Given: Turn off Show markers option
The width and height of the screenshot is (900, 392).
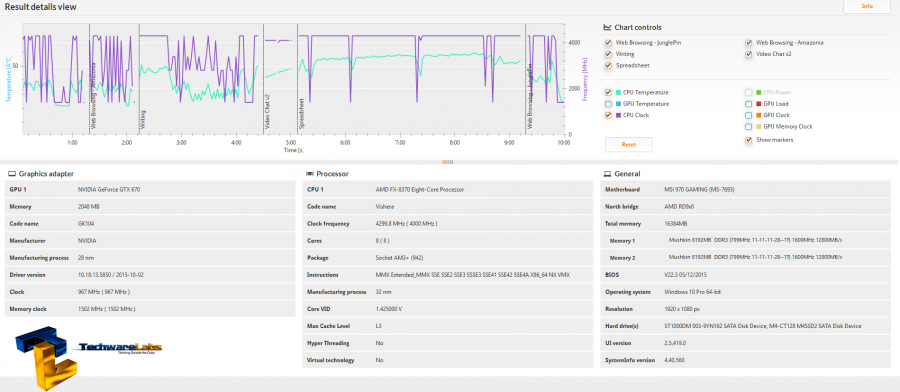Looking at the screenshot, I should pos(748,139).
